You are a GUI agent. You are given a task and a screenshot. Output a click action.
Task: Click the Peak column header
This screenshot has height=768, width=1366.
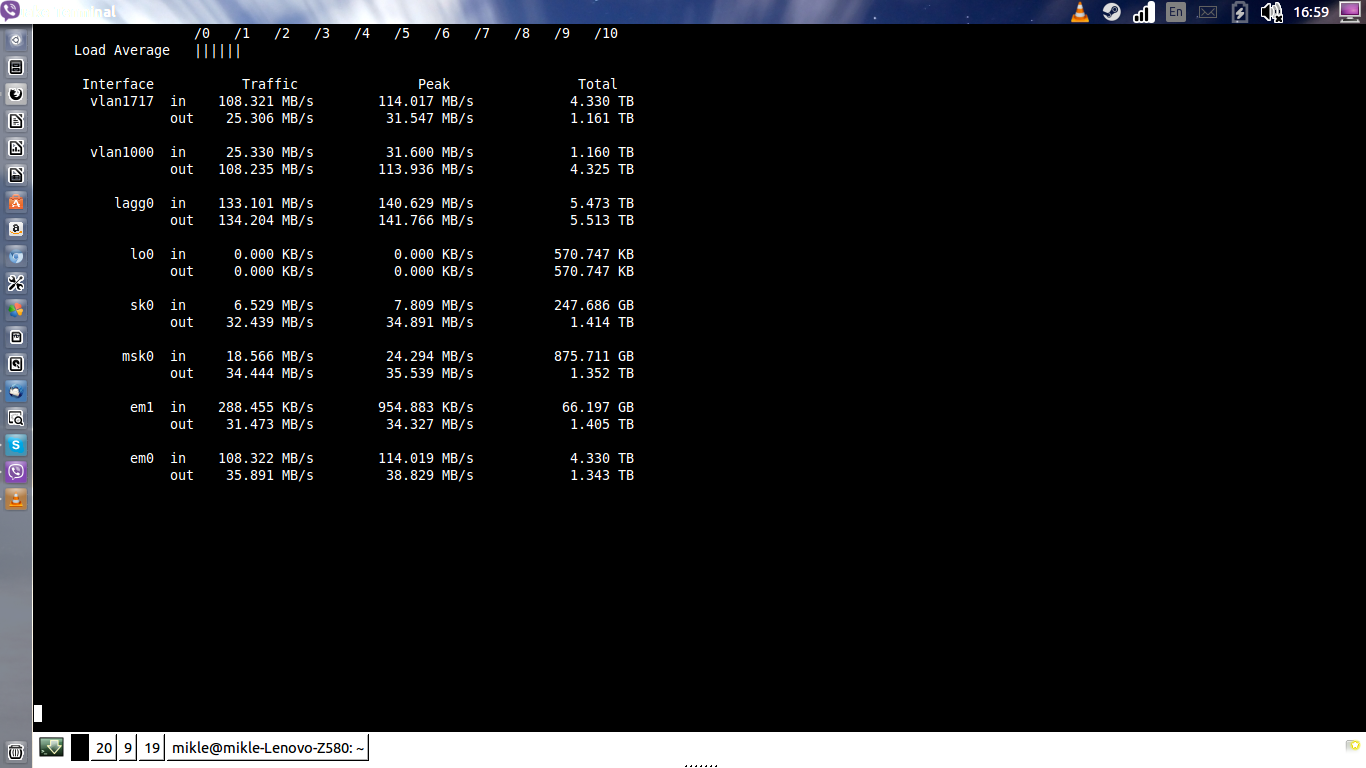[x=434, y=84]
